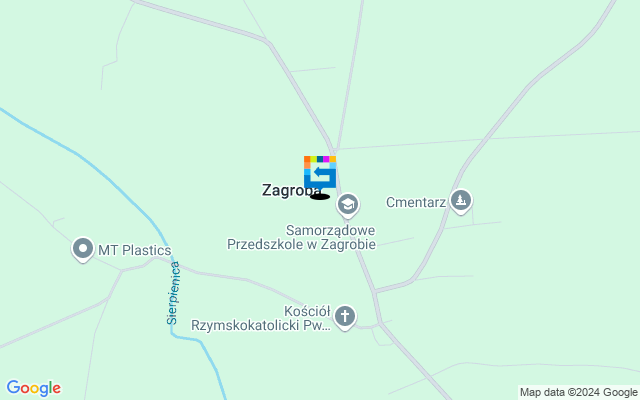The width and height of the screenshot is (640, 400).
Task: Click the Zagroba village label
Action: coord(291,190)
